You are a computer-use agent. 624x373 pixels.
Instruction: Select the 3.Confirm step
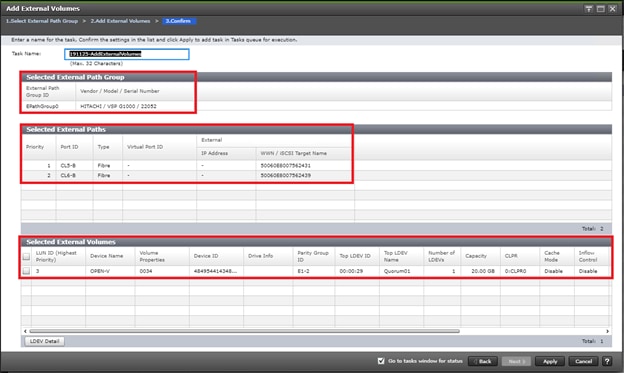pos(178,21)
